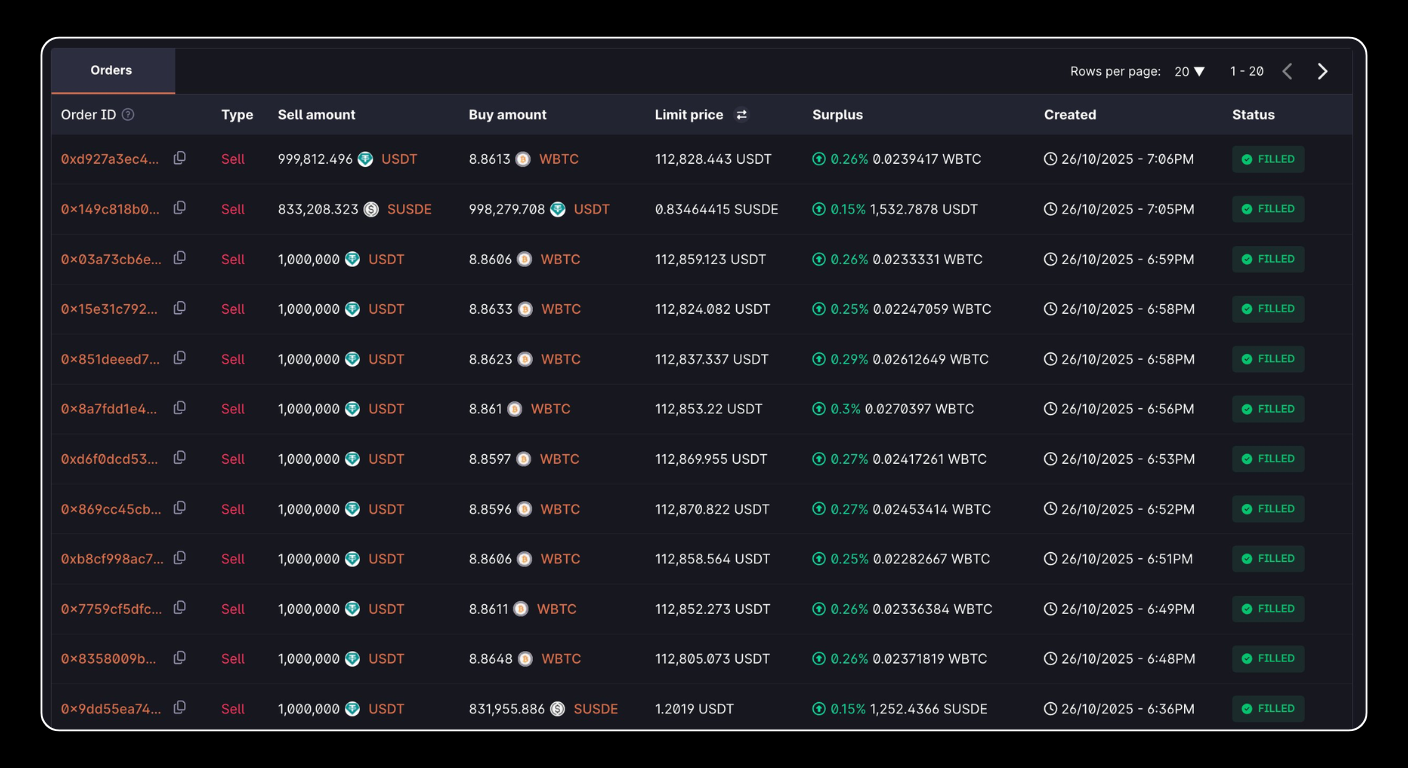Viewport: 1408px width, 768px height.
Task: Click the WBTC icon next to 8.8648
Action: click(524, 659)
